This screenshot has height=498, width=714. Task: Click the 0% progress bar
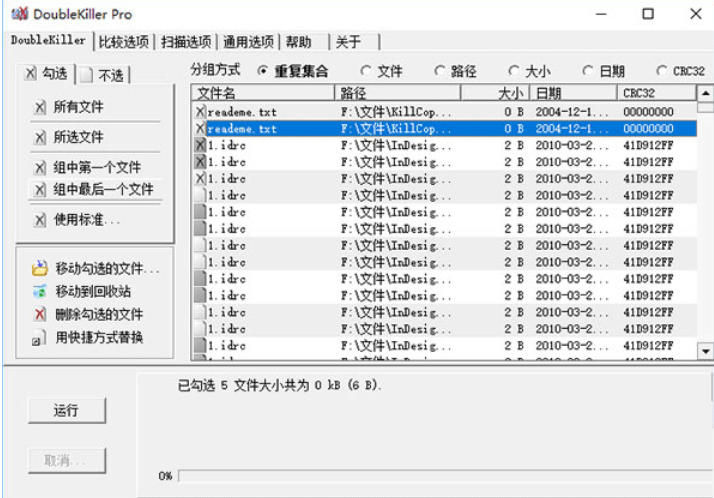click(x=445, y=476)
